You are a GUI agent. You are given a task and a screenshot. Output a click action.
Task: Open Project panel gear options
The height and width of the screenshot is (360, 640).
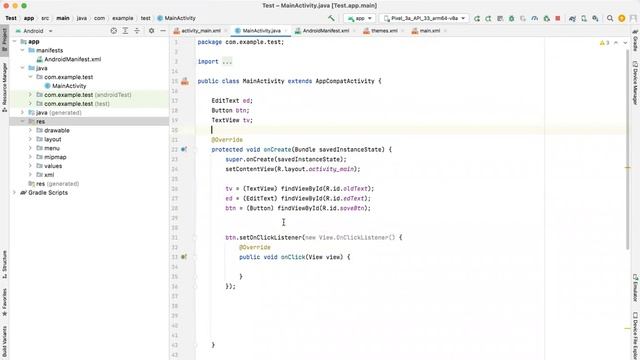click(x=151, y=31)
